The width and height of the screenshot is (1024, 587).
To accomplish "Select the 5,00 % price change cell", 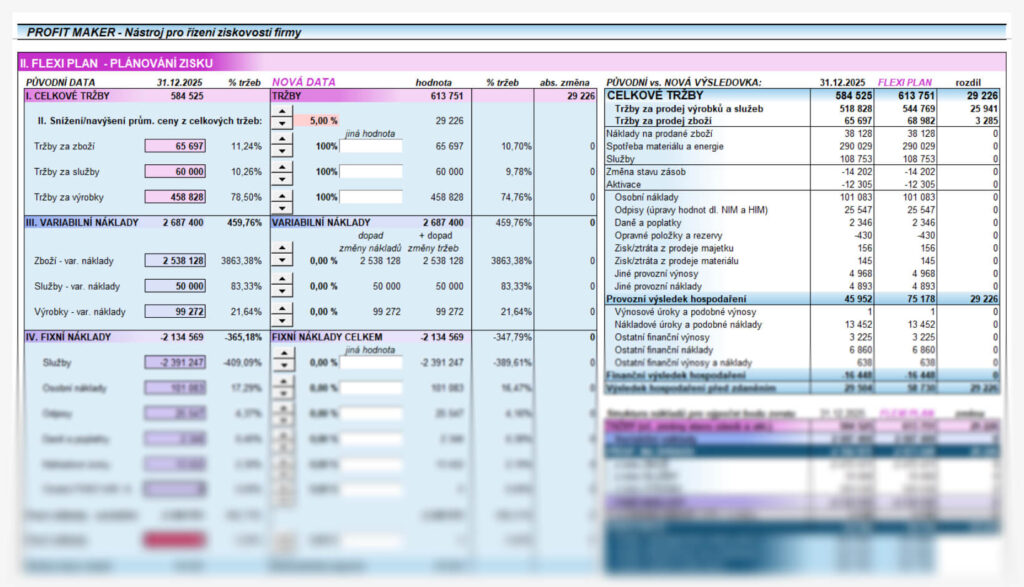I will pyautogui.click(x=323, y=120).
